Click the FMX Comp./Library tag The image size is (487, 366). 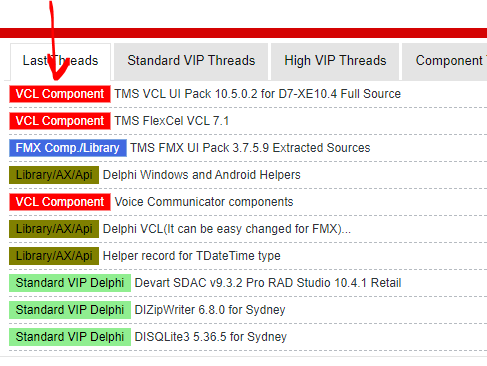tap(68, 148)
